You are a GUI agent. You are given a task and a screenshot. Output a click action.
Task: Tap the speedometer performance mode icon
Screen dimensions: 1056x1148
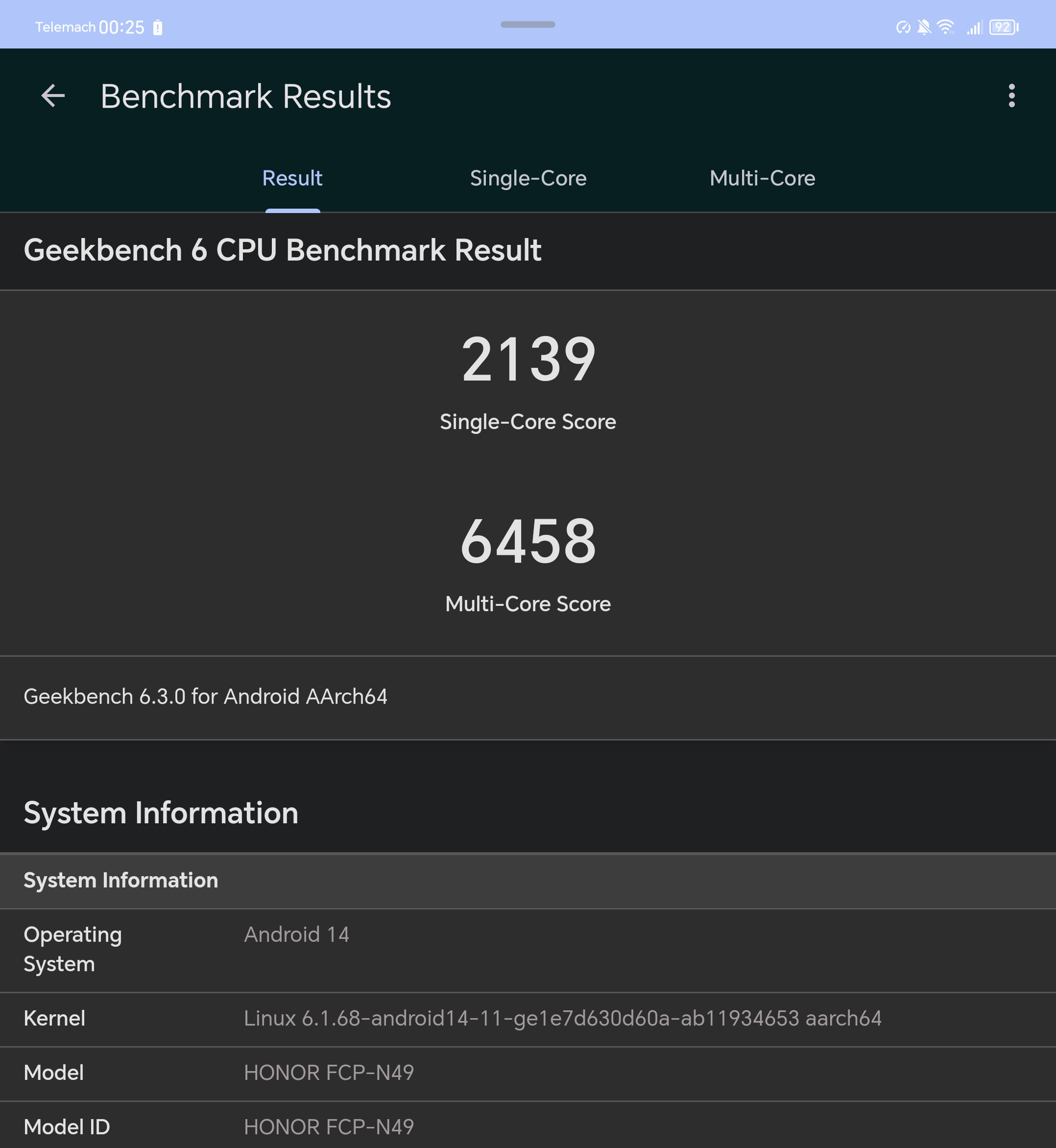[903, 27]
